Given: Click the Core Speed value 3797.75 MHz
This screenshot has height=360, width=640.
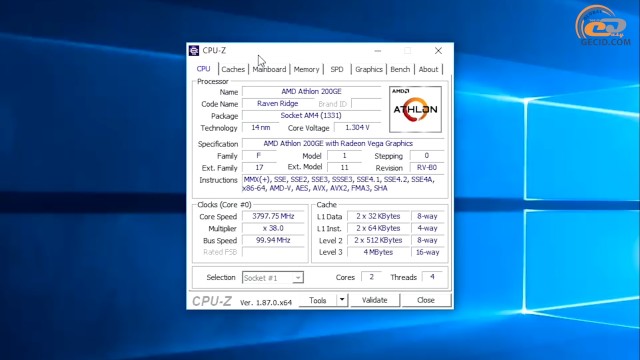Looking at the screenshot, I should 273,216.
